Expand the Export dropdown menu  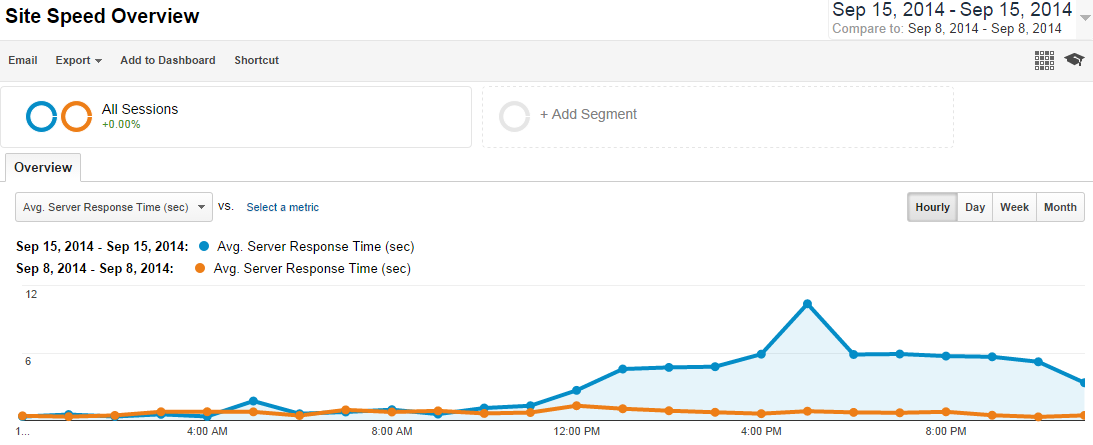pos(79,60)
